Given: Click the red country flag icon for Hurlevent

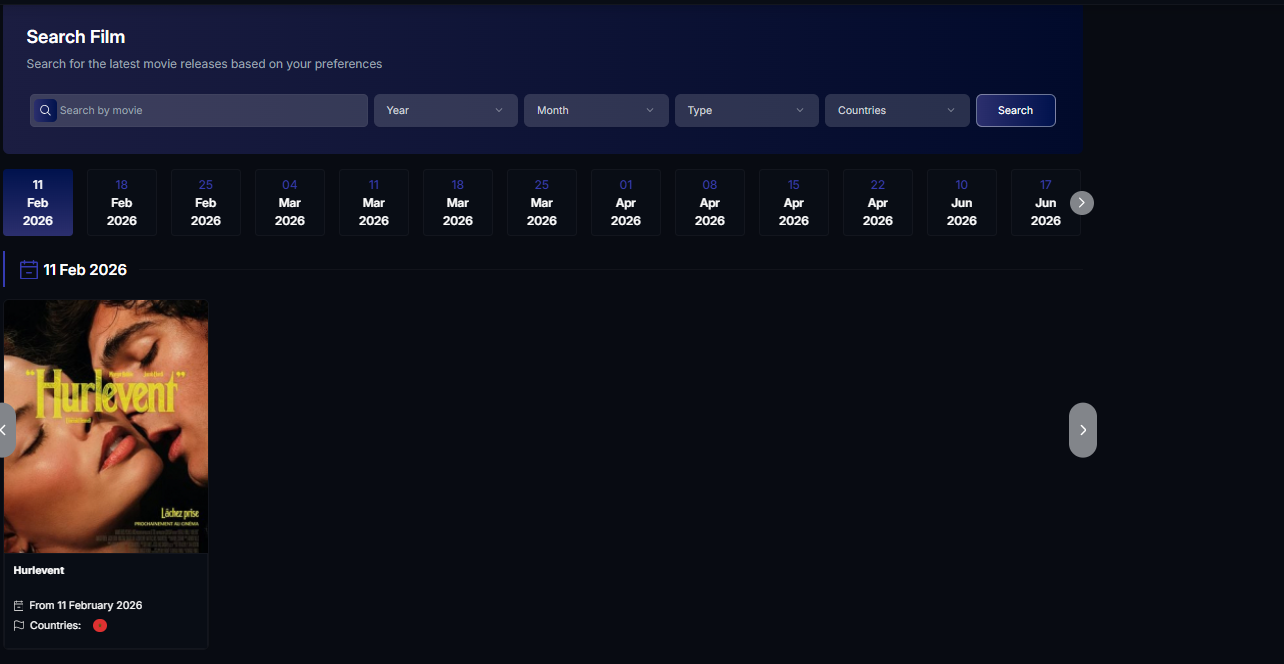Looking at the screenshot, I should (x=100, y=626).
